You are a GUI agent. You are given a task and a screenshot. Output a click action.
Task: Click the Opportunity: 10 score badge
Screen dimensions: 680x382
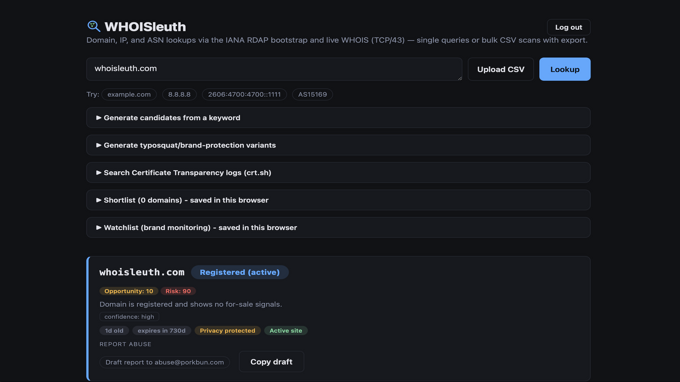(128, 291)
